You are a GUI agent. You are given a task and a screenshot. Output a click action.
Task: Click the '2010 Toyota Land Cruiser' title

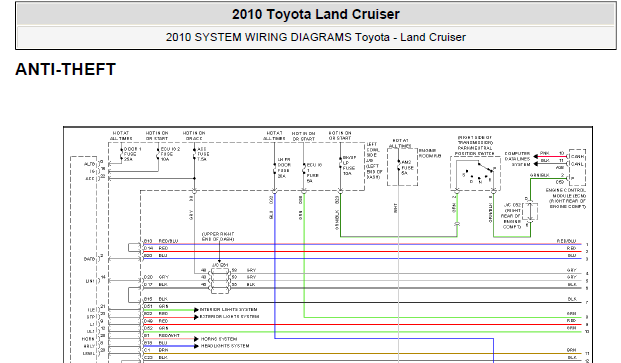tap(316, 14)
